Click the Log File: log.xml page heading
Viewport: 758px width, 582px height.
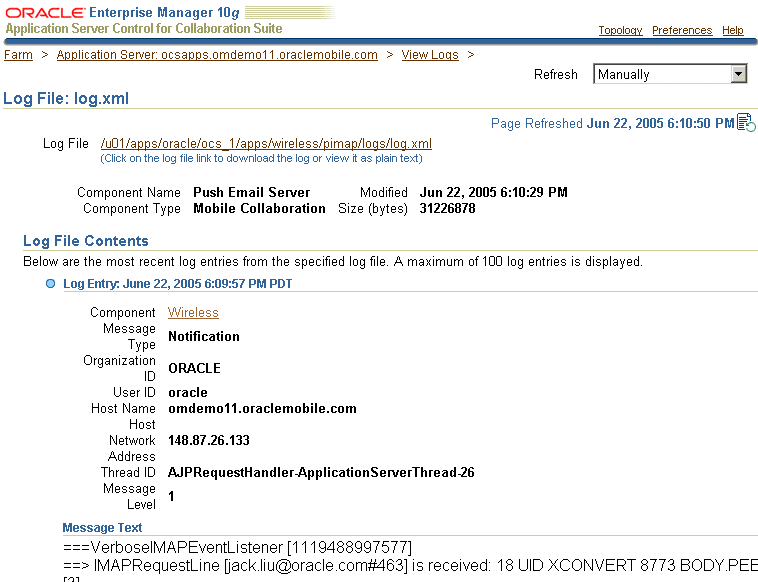[66, 99]
